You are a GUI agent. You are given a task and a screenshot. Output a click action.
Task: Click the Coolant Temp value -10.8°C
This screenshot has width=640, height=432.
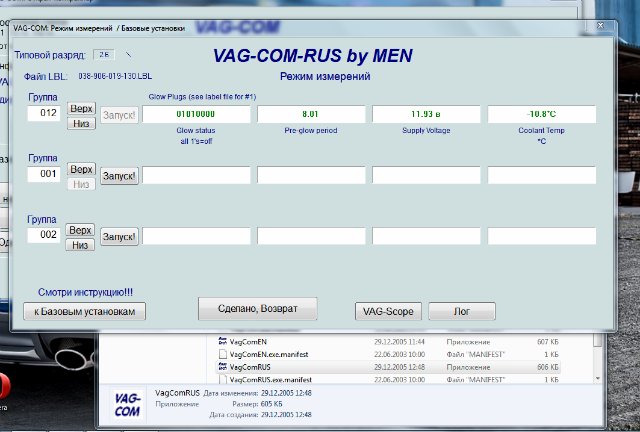(542, 114)
